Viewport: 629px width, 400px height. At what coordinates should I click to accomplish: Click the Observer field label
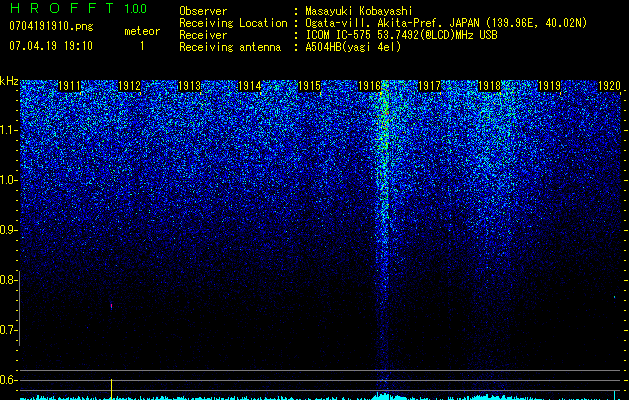(x=203, y=11)
